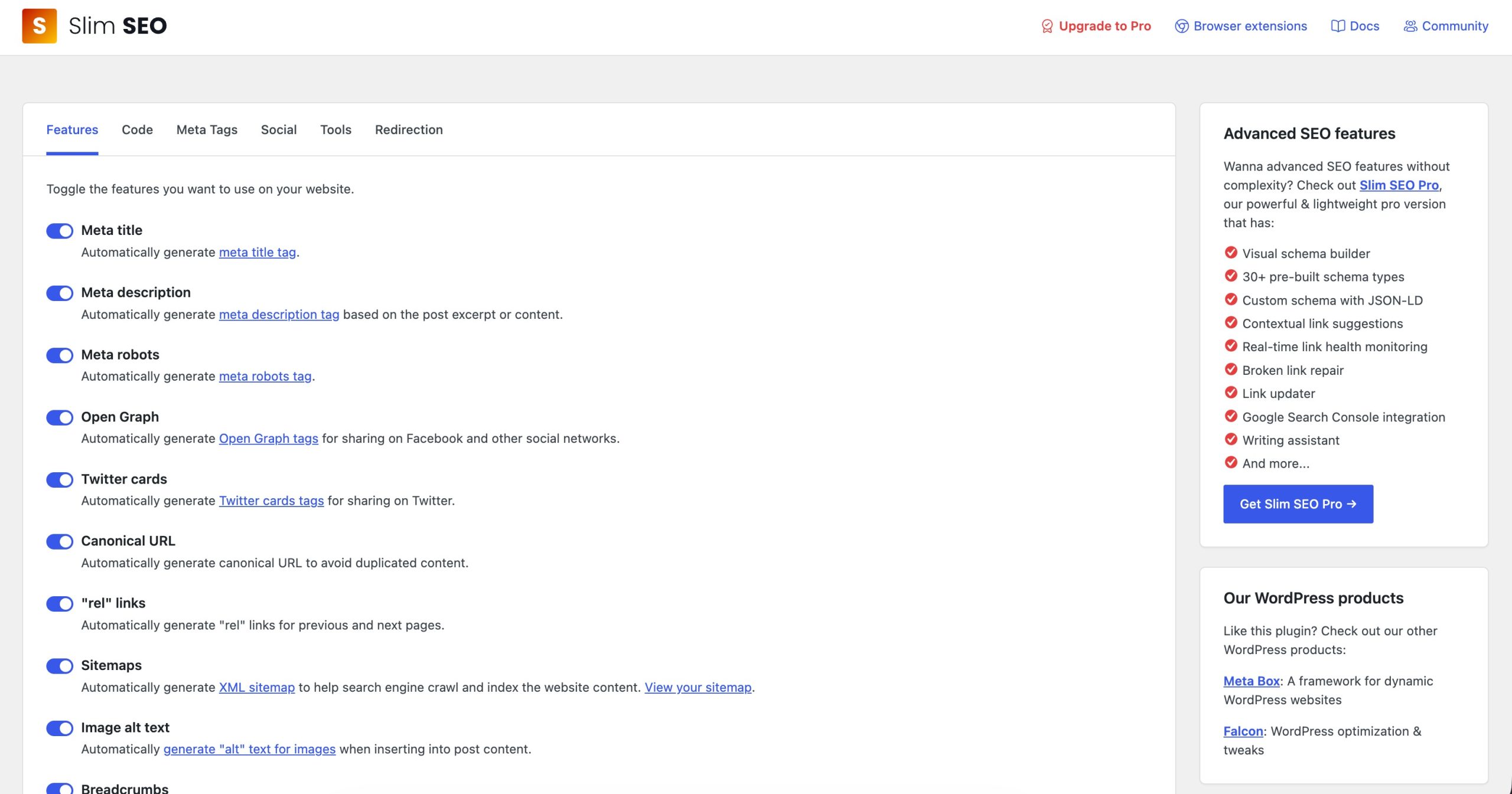Toggle the Breadcrumbs switch
Screen dimensions: 1512x794
click(60, 789)
